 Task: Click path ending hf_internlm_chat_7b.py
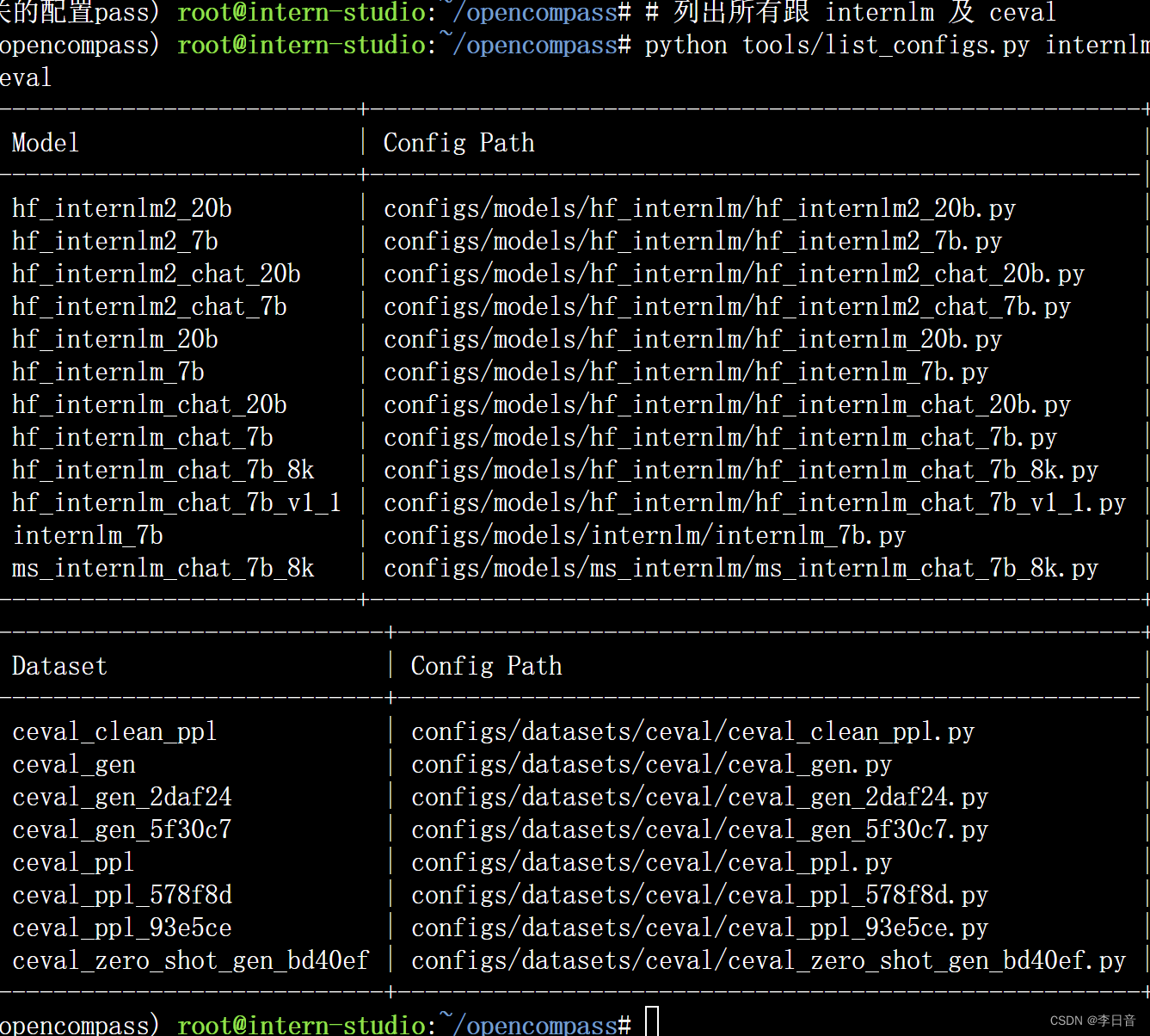point(721,438)
